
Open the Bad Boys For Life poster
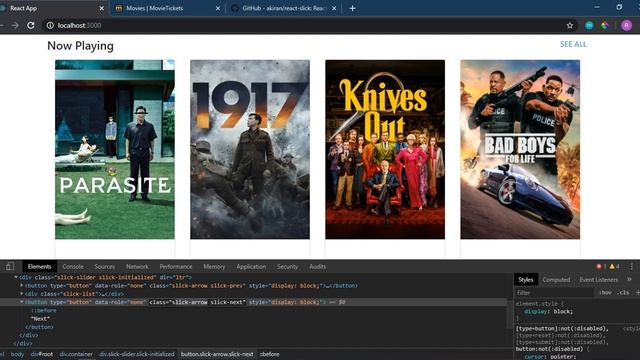coord(520,149)
